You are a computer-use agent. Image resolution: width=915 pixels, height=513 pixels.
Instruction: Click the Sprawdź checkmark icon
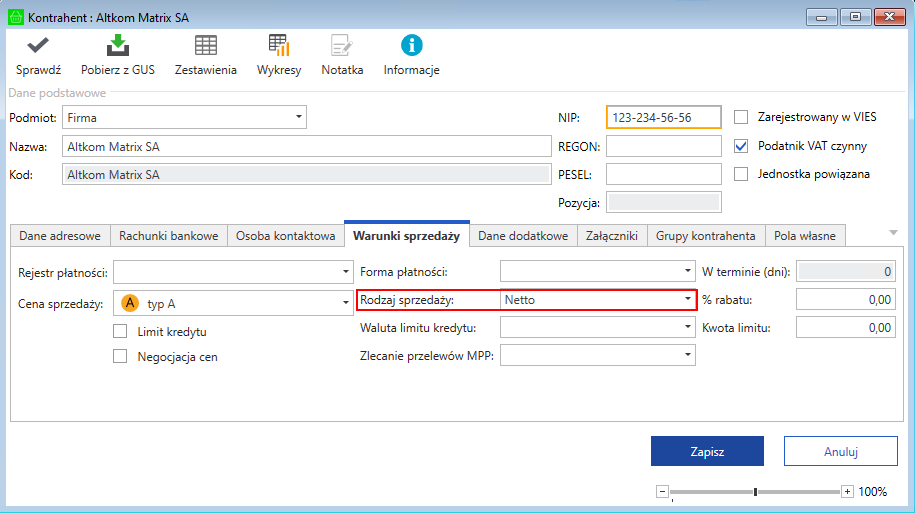point(38,45)
